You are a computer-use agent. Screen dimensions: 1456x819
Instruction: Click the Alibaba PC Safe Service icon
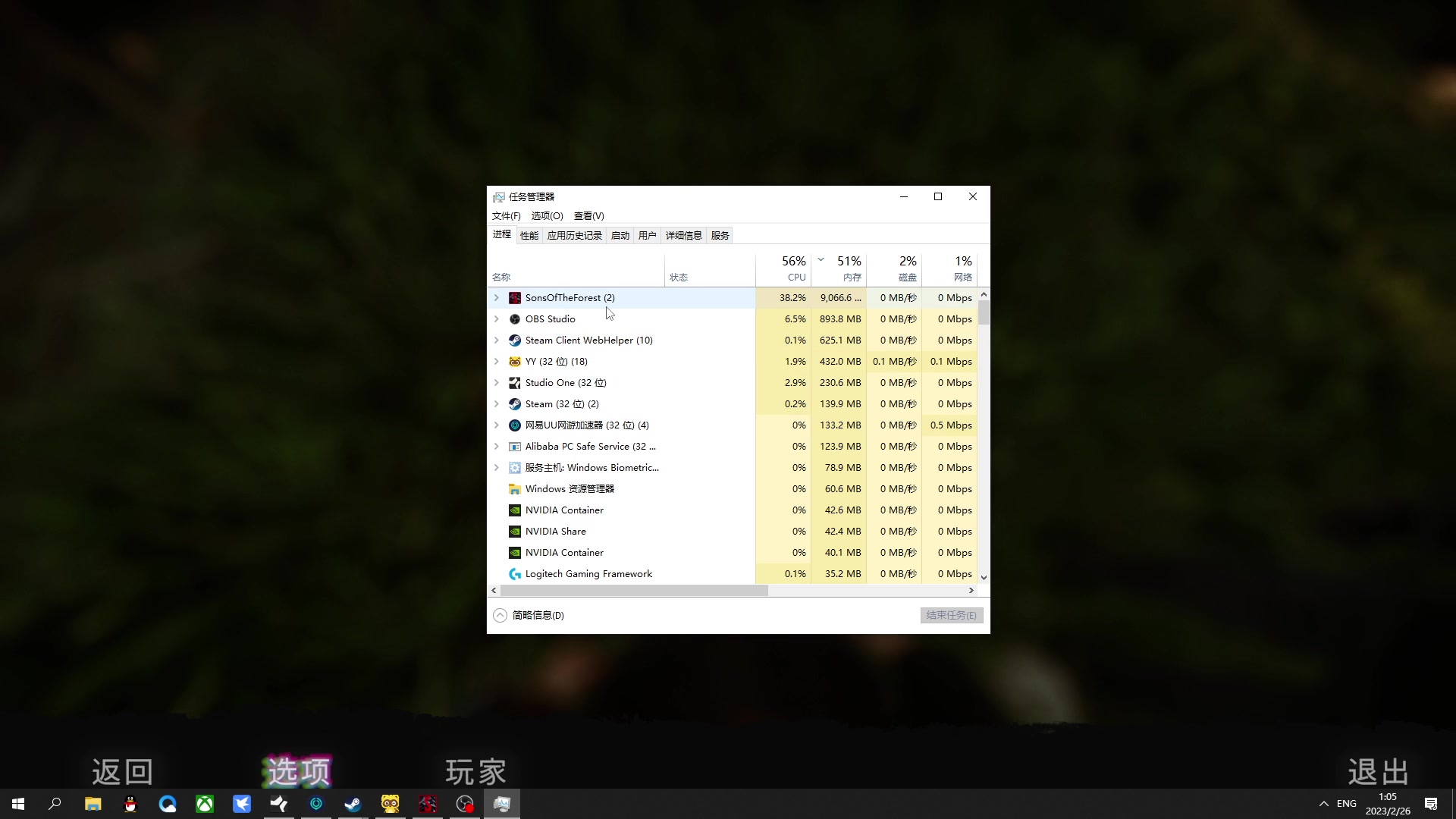tap(515, 447)
